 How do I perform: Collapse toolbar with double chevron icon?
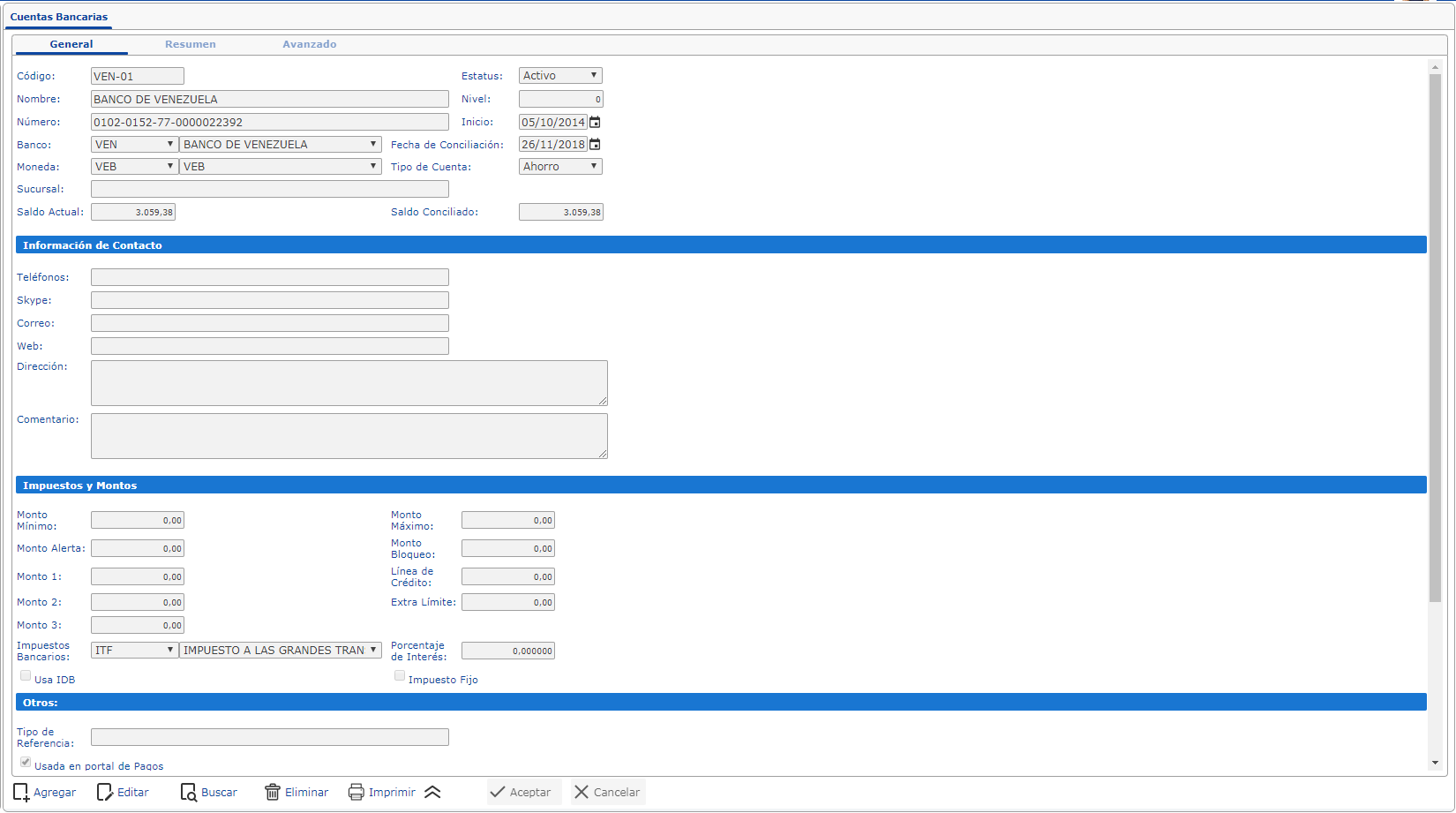432,792
